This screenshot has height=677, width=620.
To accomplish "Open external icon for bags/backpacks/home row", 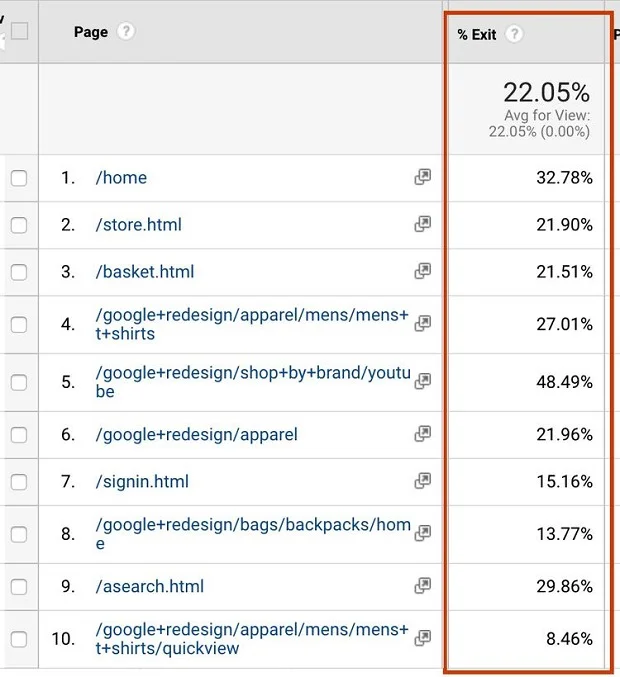I will click(x=422, y=532).
